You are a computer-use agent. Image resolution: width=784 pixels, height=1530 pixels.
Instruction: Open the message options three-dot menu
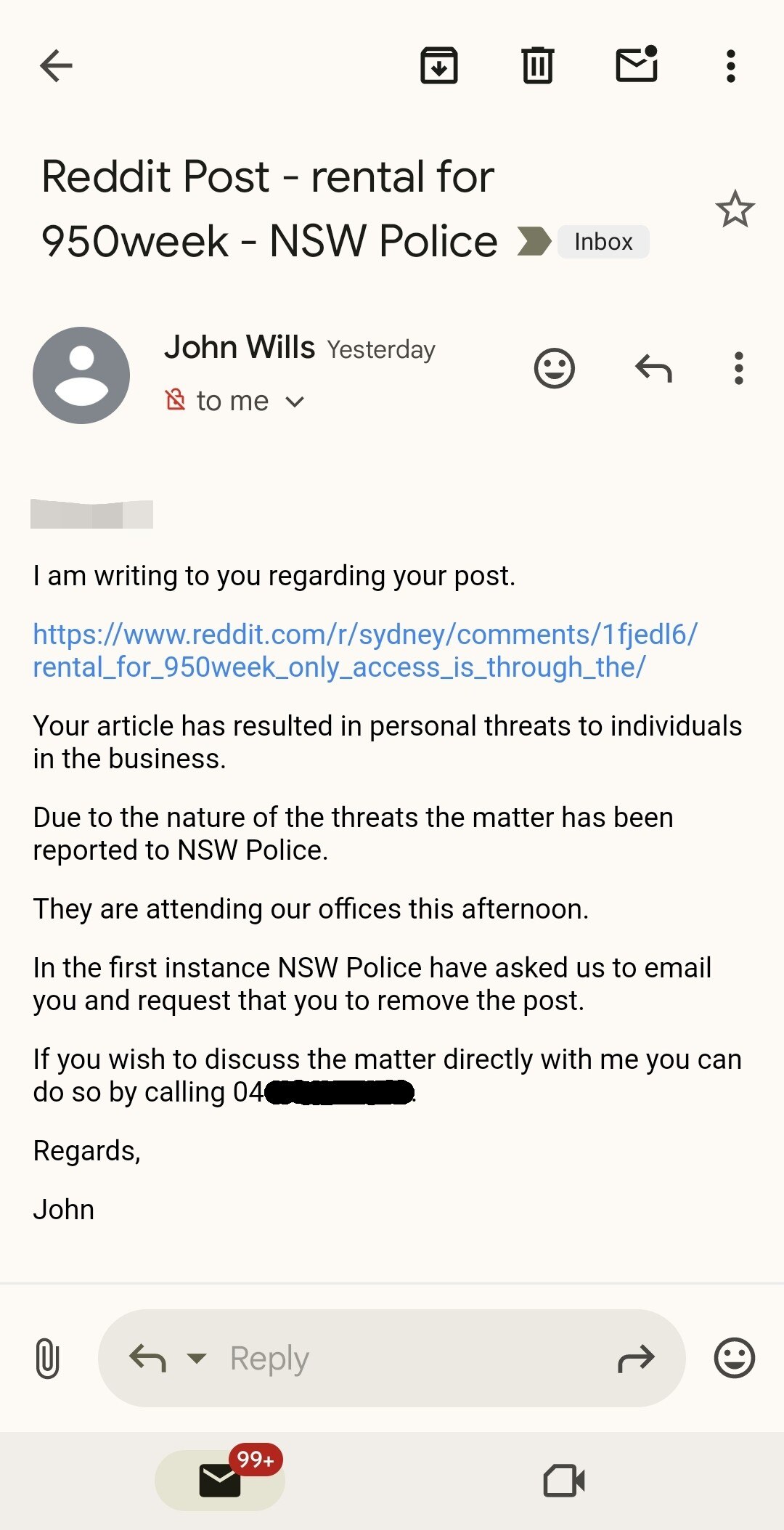pos(738,369)
